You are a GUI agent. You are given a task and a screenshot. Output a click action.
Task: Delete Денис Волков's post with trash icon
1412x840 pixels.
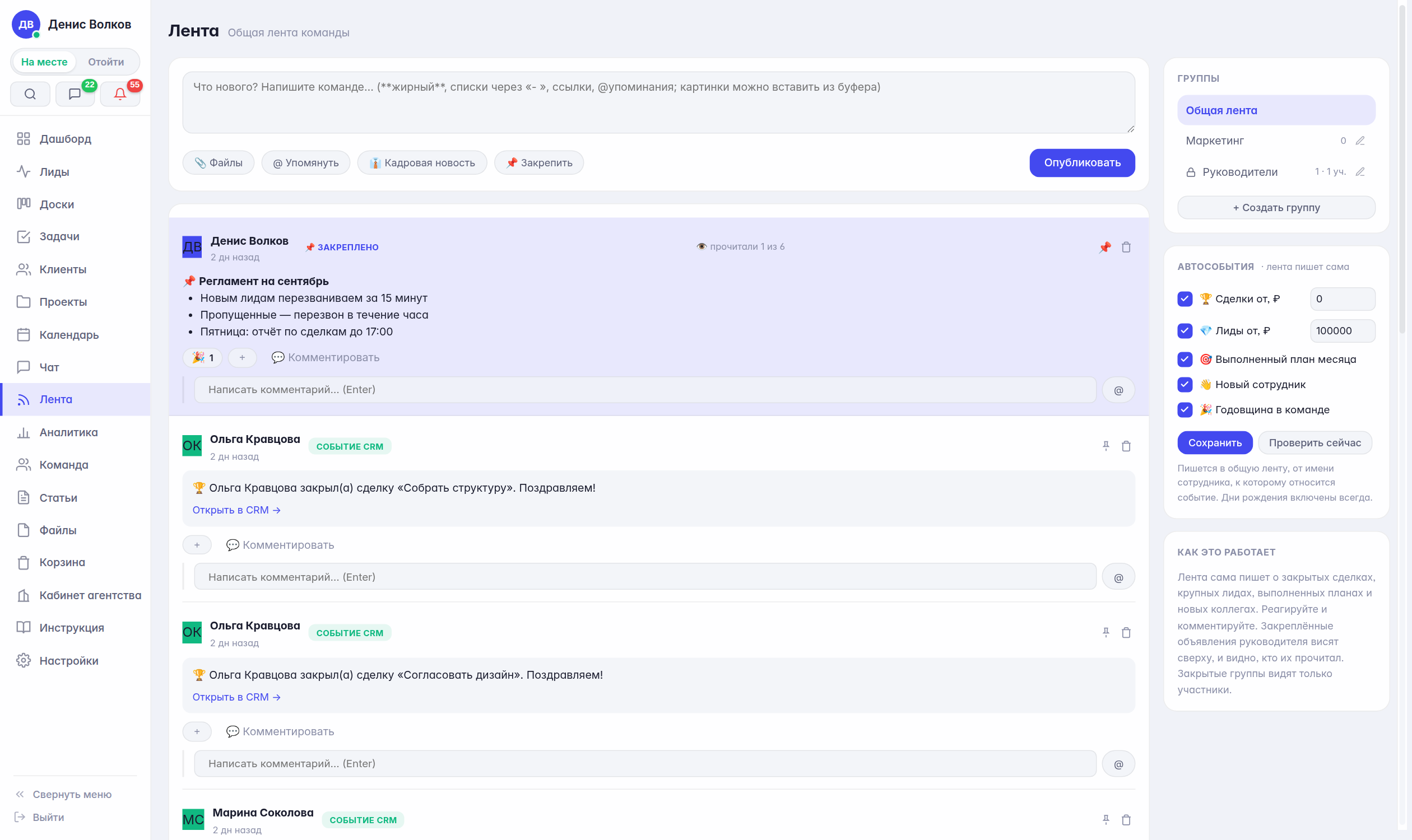click(1126, 248)
